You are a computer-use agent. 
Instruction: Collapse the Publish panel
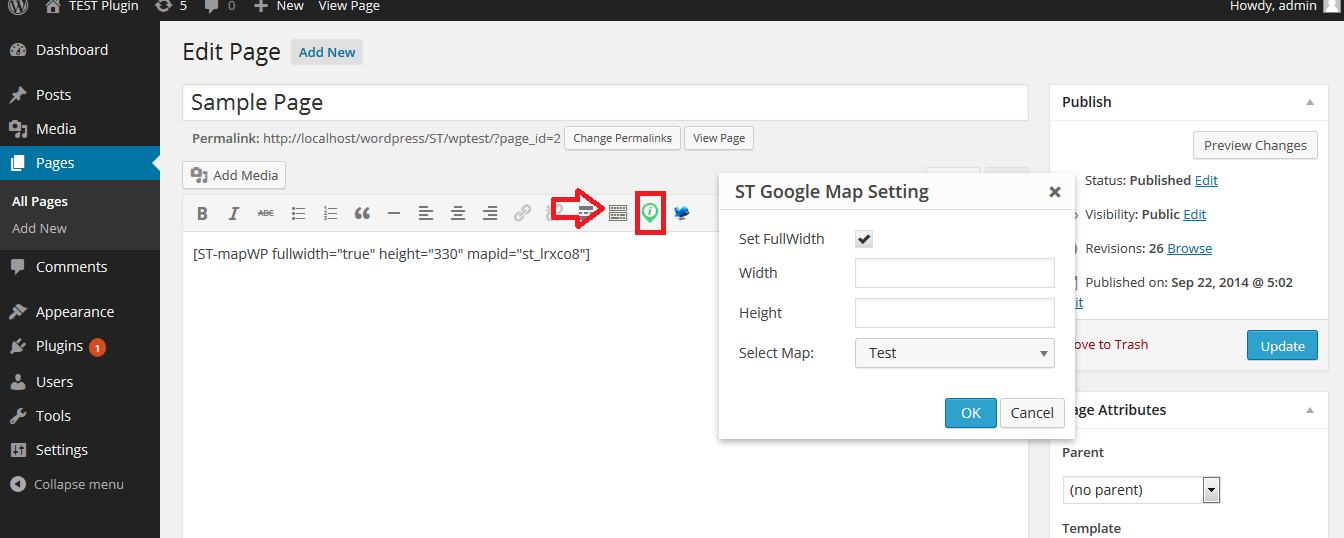click(x=1310, y=102)
